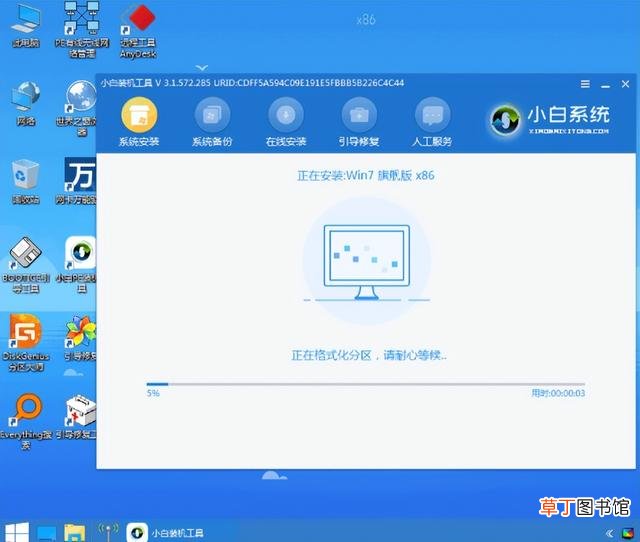Click the 正在安装:Win7 旗舰版 x86 heading
640x542 pixels.
point(366,175)
